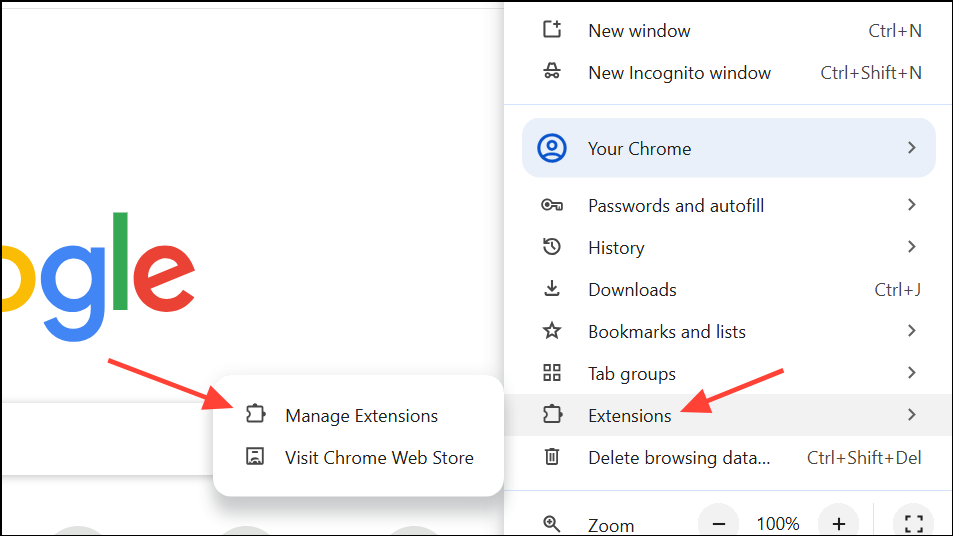Decrease zoom with the minus button
953x536 pixels.
pos(718,523)
